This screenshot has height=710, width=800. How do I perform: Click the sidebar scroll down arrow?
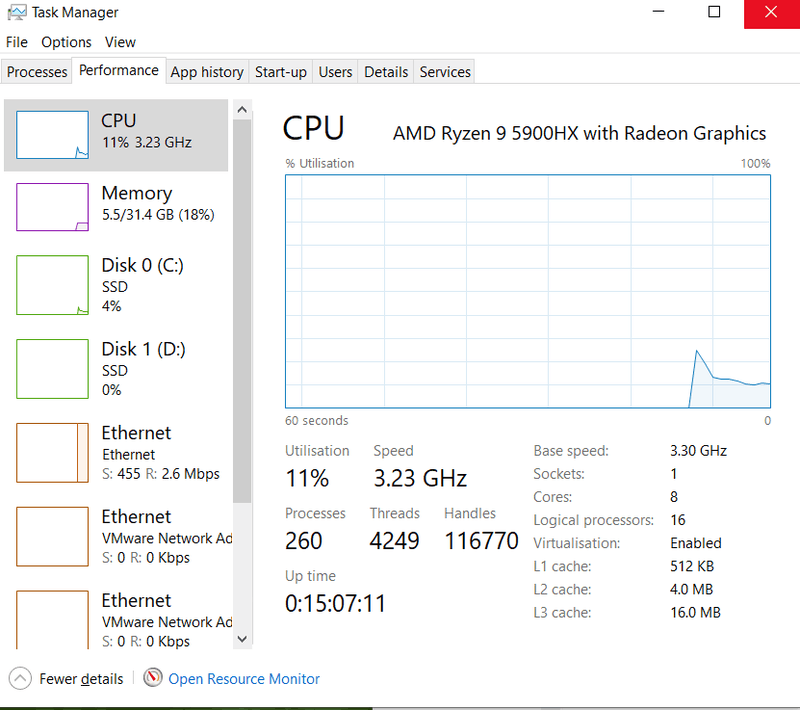coord(242,637)
